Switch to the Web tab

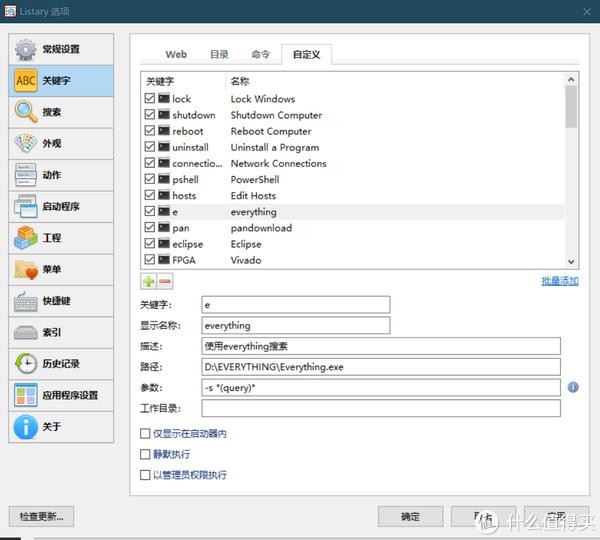176,54
